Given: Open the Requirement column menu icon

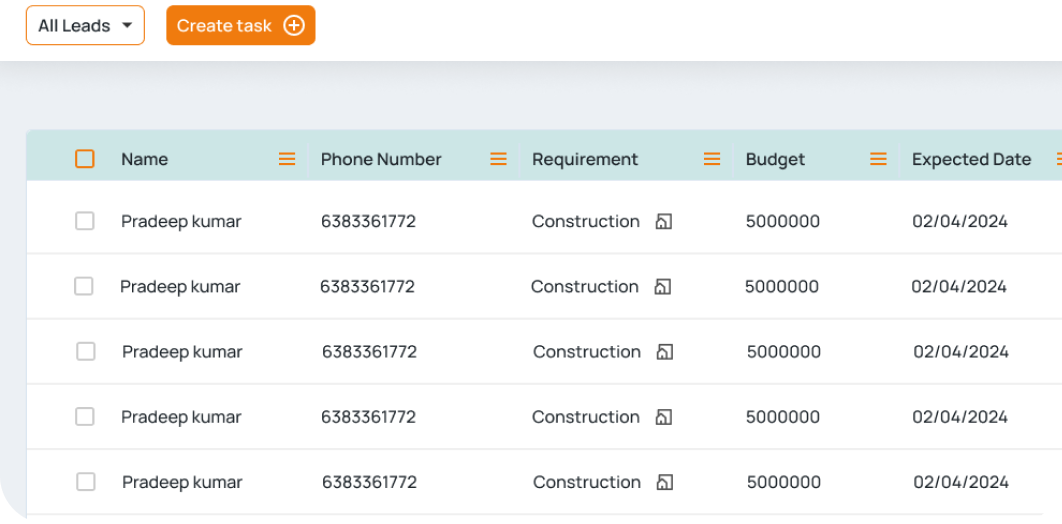Looking at the screenshot, I should 712,159.
